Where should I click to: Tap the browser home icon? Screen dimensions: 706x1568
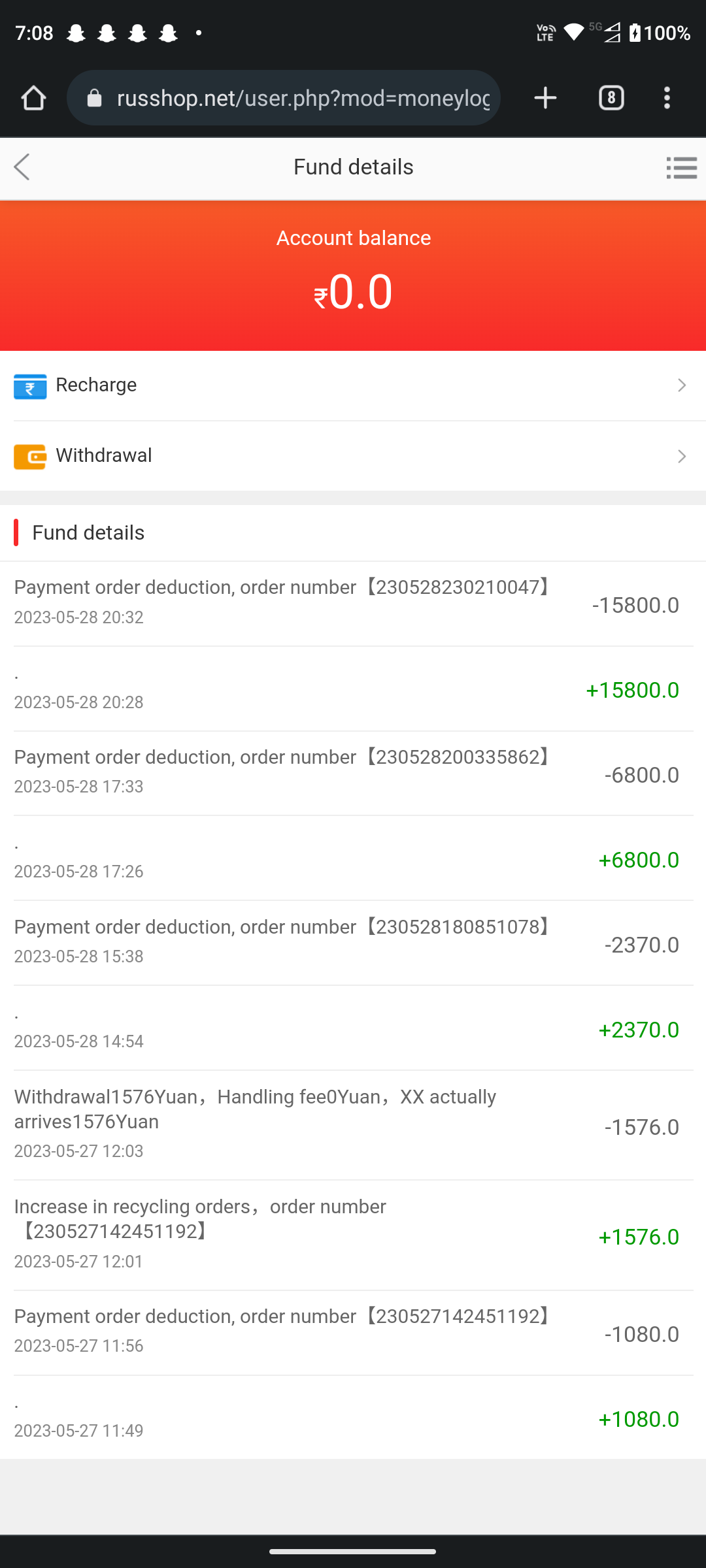[x=33, y=98]
